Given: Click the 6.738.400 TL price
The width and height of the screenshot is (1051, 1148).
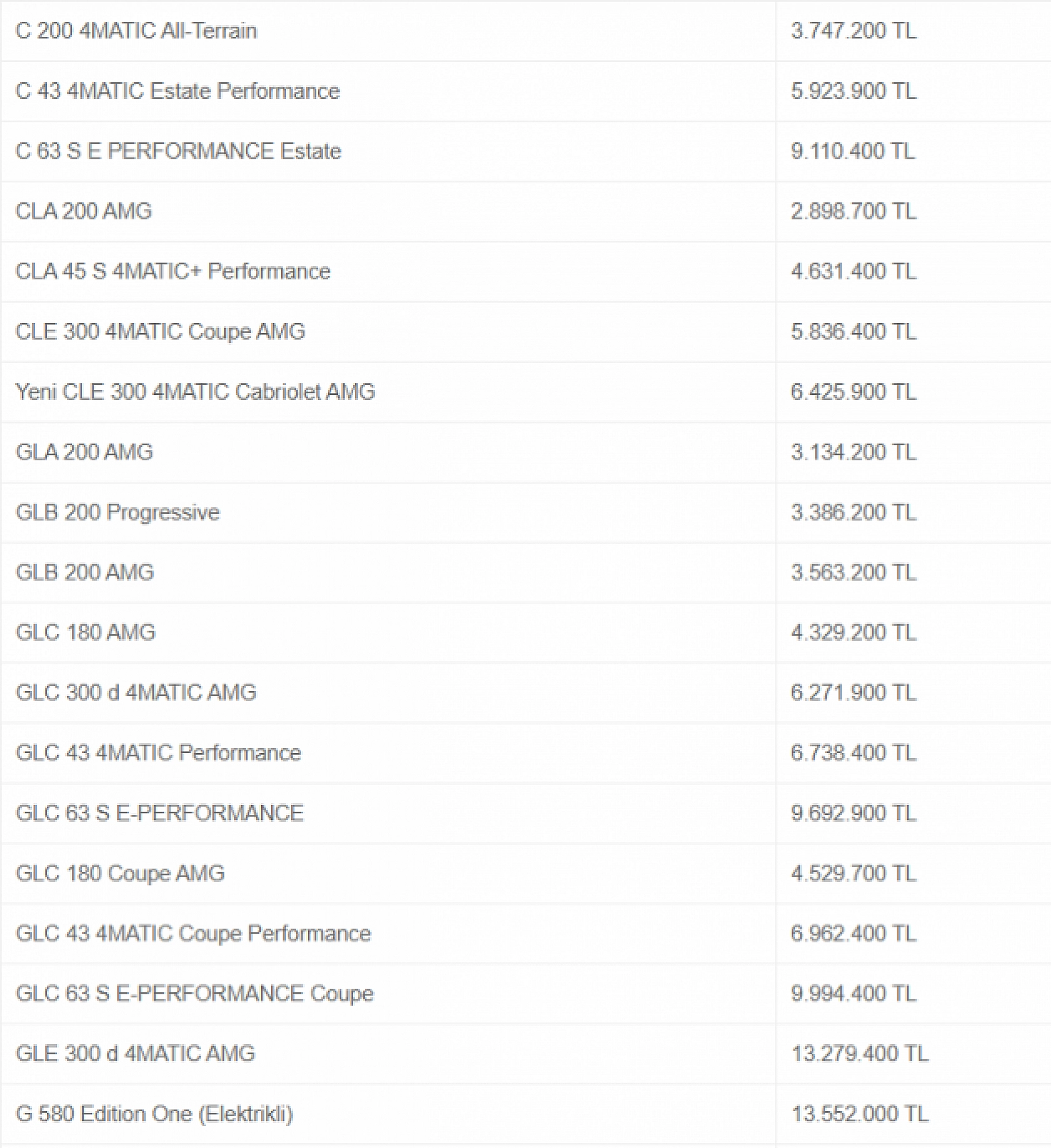Looking at the screenshot, I should pos(854,752).
